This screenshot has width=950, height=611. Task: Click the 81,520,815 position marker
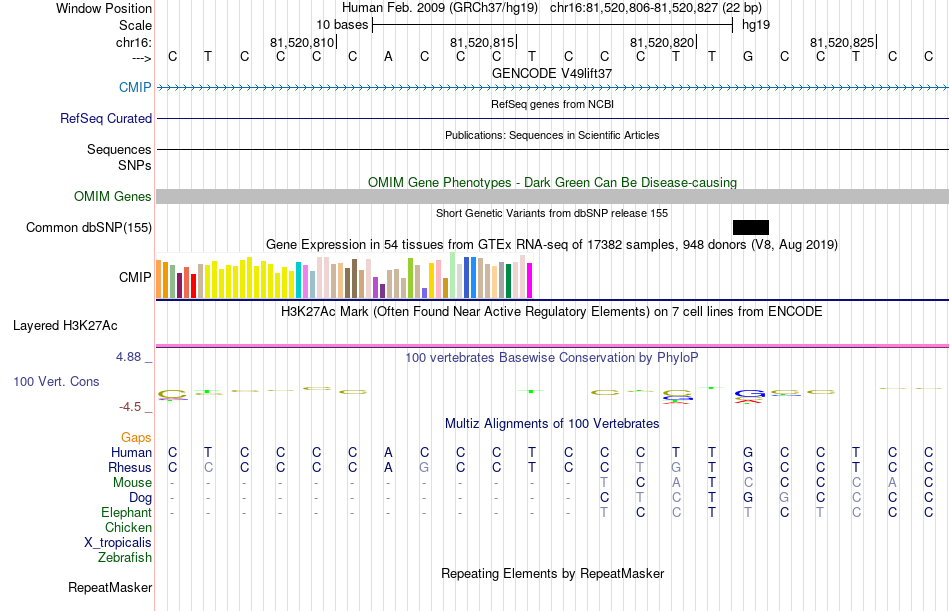coord(483,42)
